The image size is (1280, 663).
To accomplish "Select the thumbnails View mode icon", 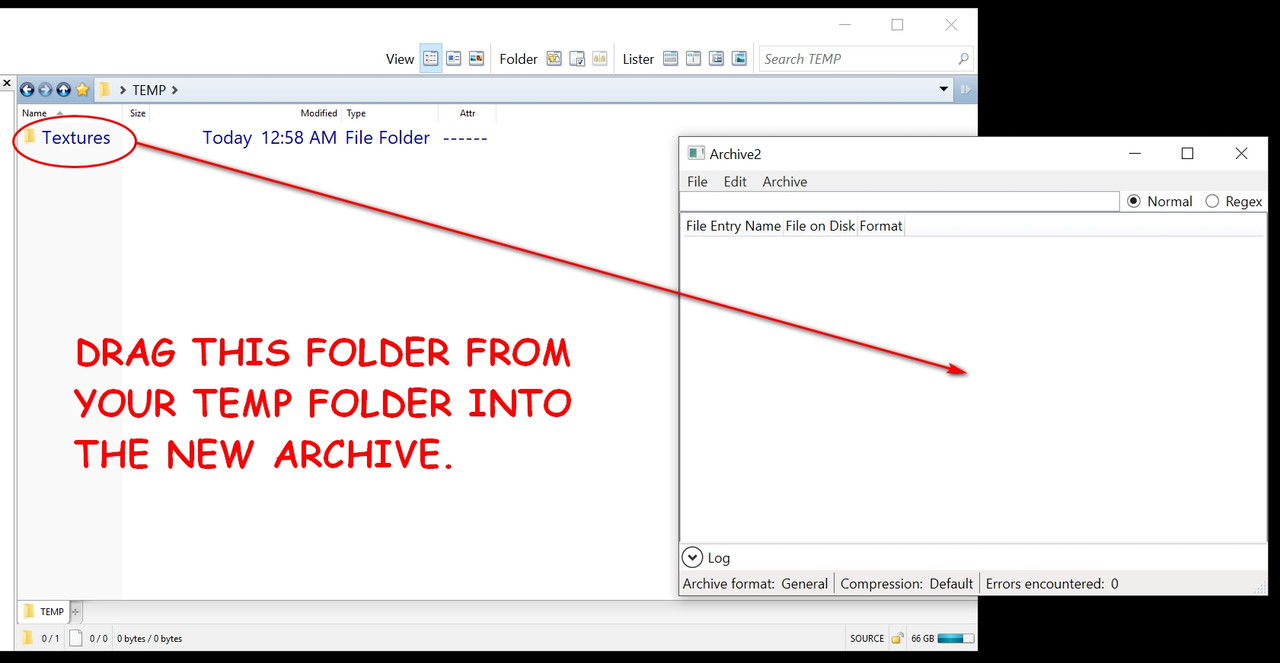I will coord(477,59).
